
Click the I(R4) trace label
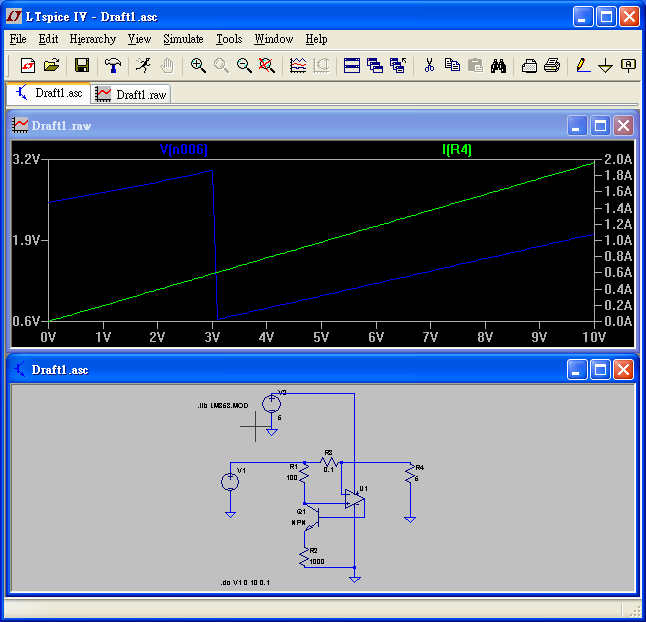(x=456, y=149)
